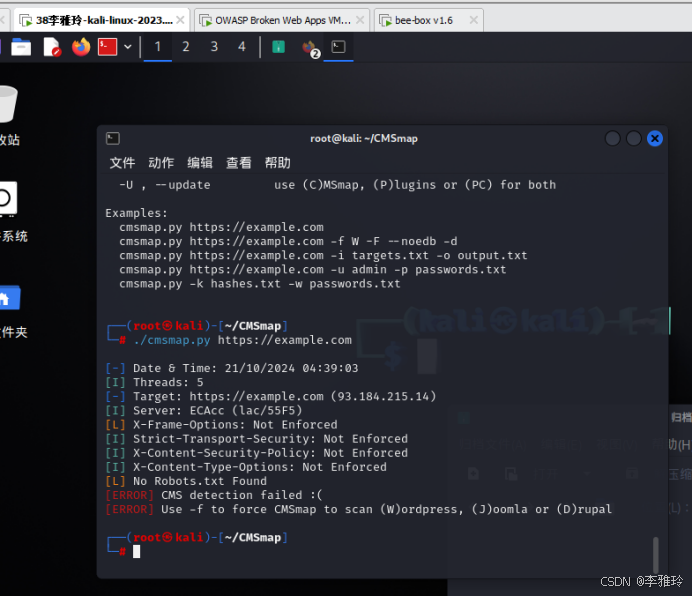Click the ./cmsmap.py command text
692x596 pixels.
(172, 340)
